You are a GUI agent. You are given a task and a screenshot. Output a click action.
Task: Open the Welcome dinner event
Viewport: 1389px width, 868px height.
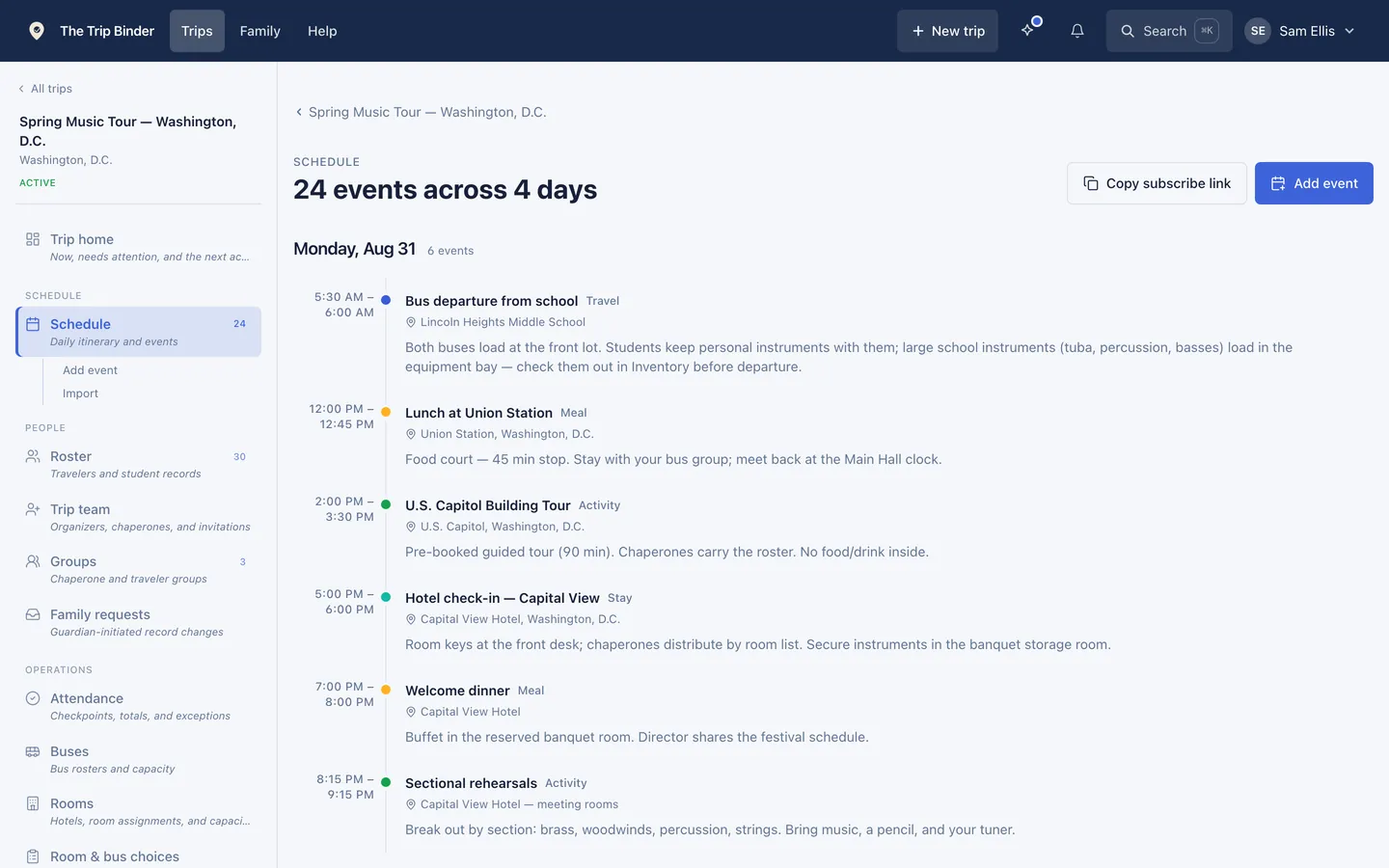457,691
